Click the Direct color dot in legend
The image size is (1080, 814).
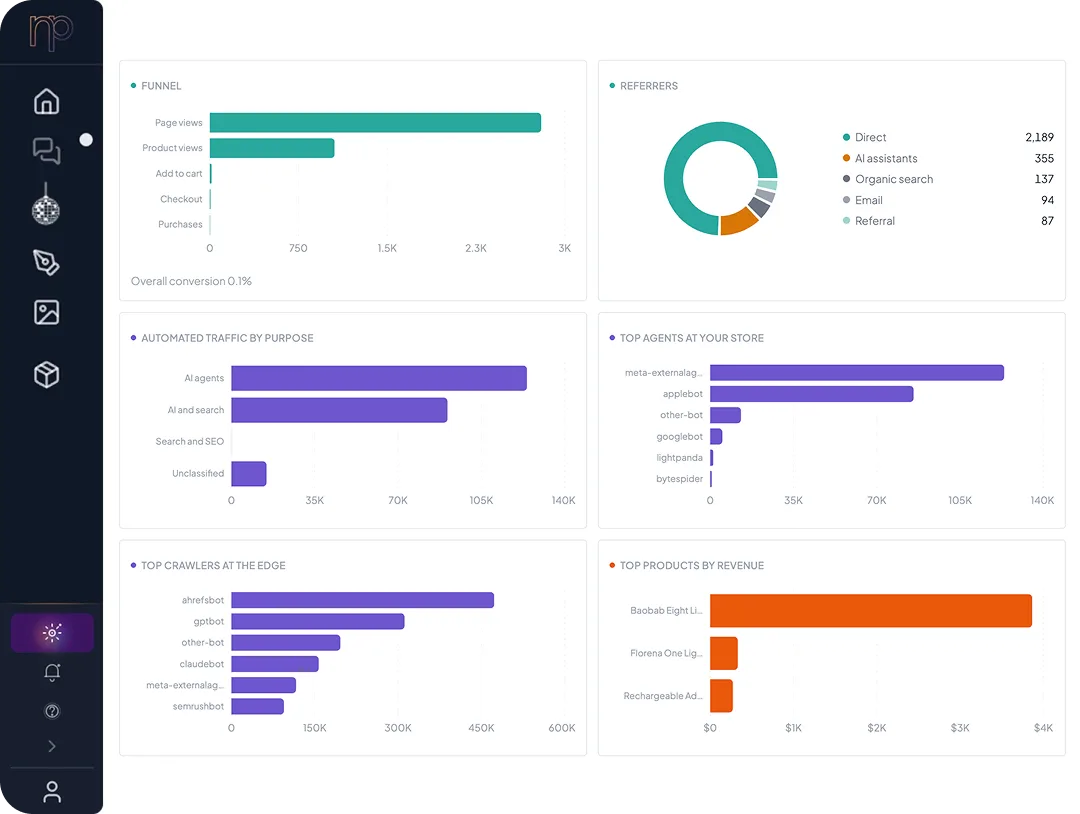click(x=847, y=137)
